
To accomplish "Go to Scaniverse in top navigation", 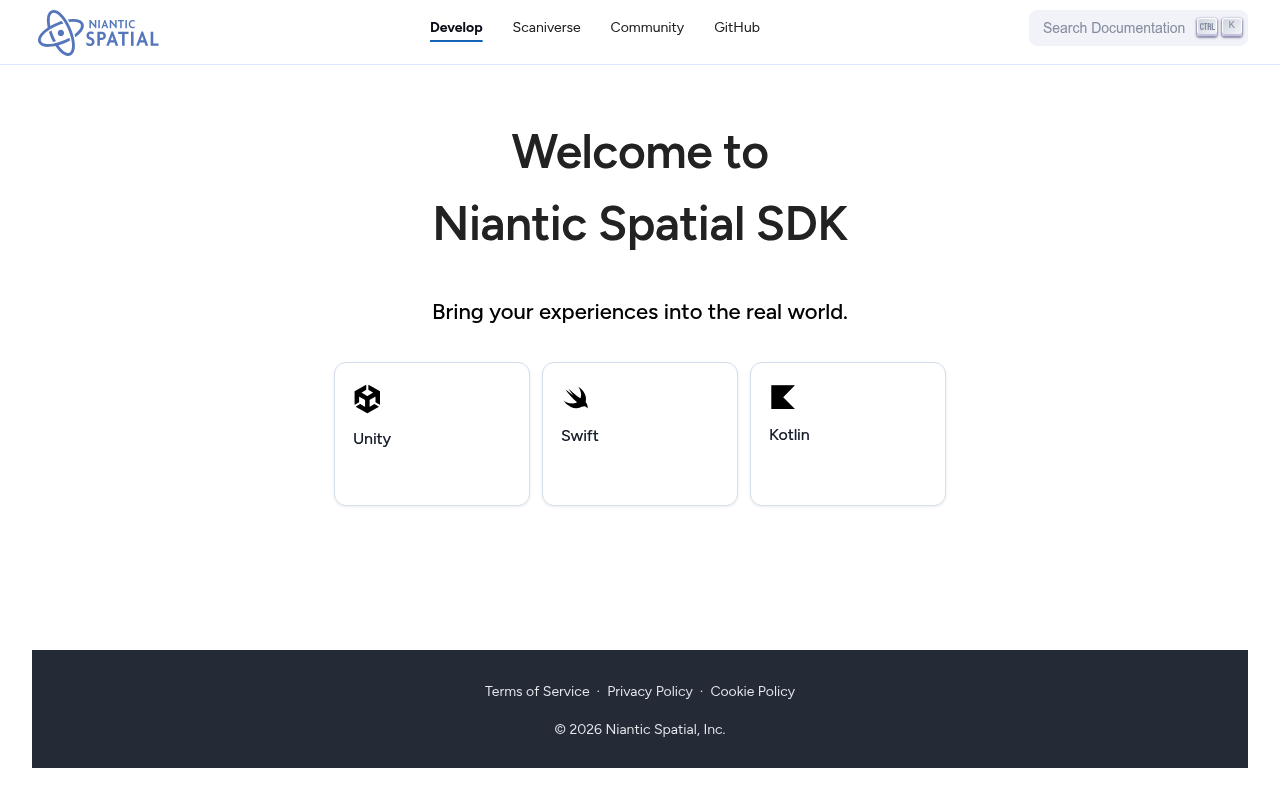I will click(x=546, y=27).
